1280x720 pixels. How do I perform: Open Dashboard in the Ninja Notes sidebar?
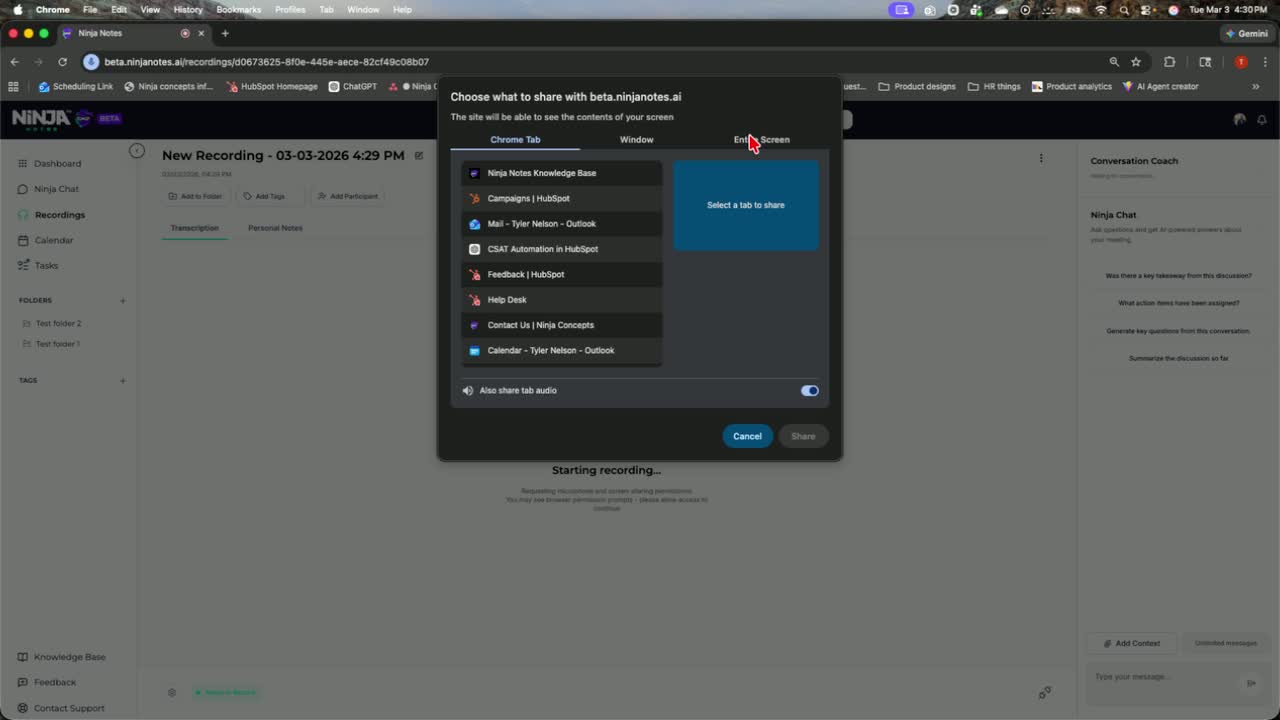(x=57, y=164)
